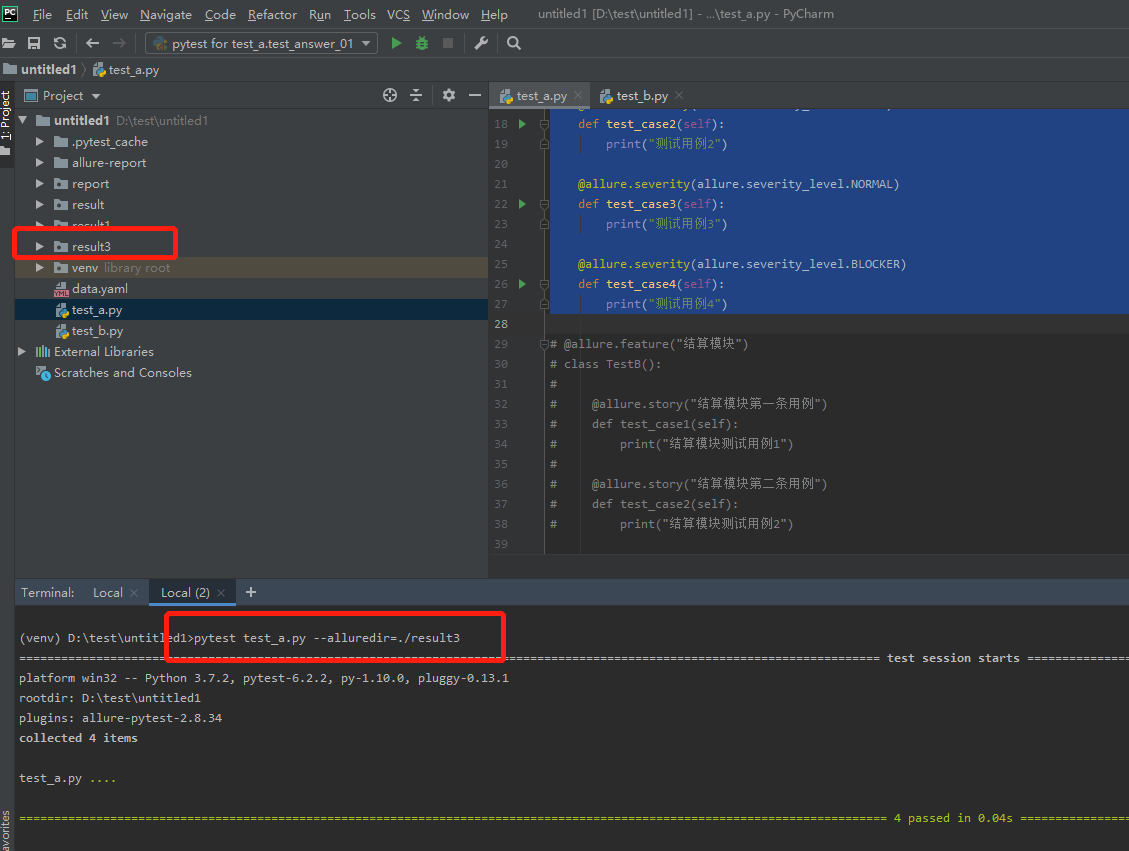Run test_case3 via gutter arrow line 22
This screenshot has height=851, width=1129.
(523, 204)
